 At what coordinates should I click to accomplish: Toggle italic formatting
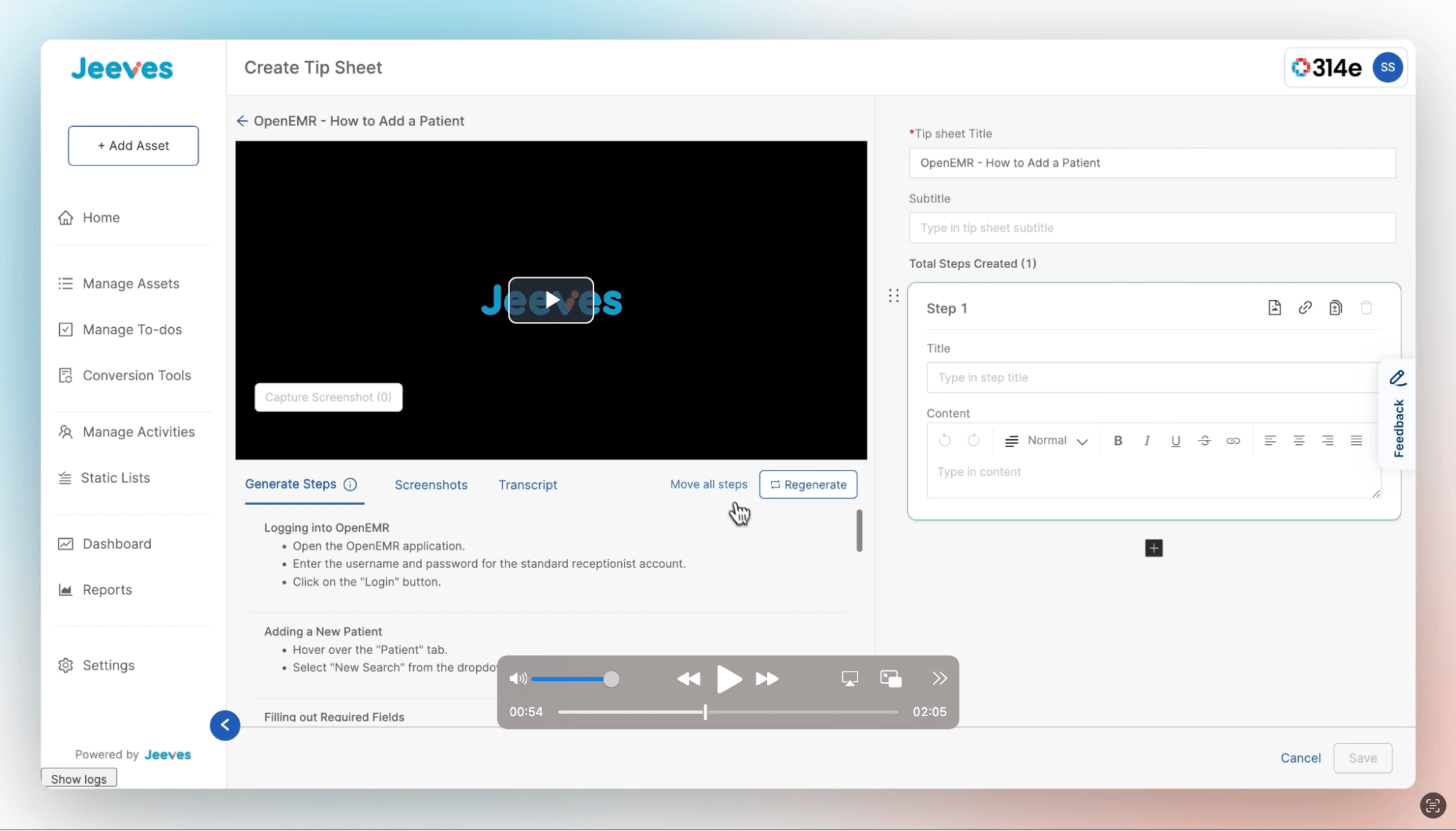click(1147, 441)
